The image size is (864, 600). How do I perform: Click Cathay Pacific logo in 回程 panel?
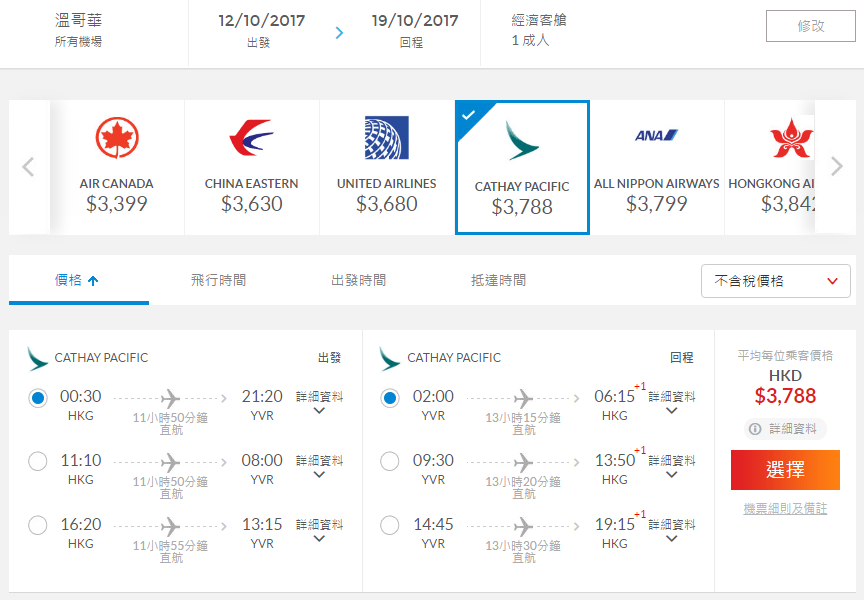point(390,359)
